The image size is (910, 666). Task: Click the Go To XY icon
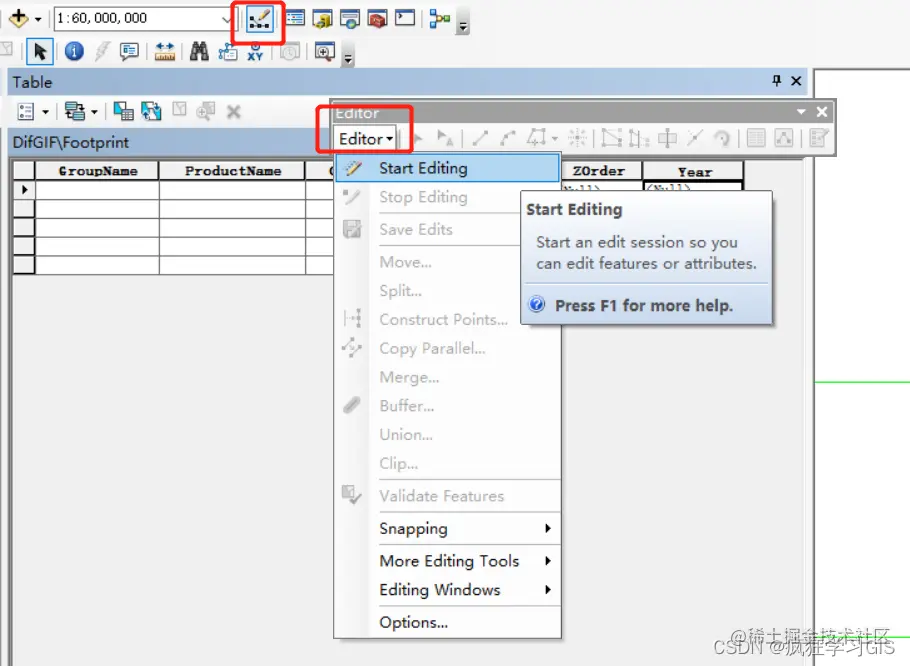(x=255, y=52)
